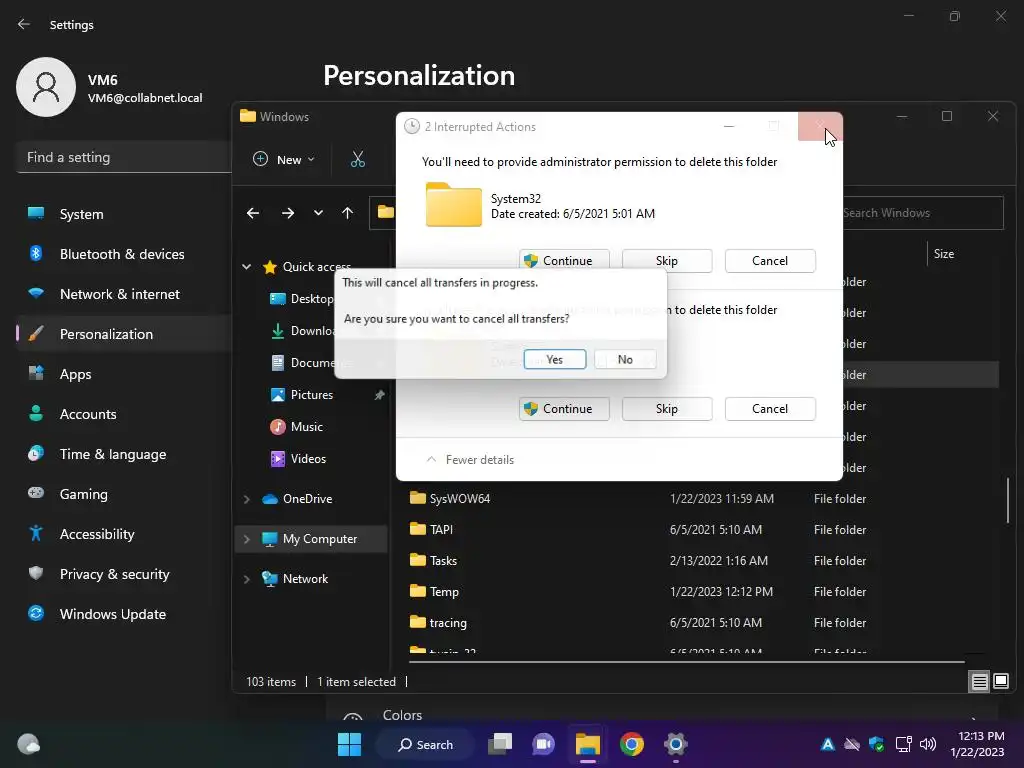Select Network in the navigation pane
The image size is (1024, 768).
pyautogui.click(x=295, y=579)
